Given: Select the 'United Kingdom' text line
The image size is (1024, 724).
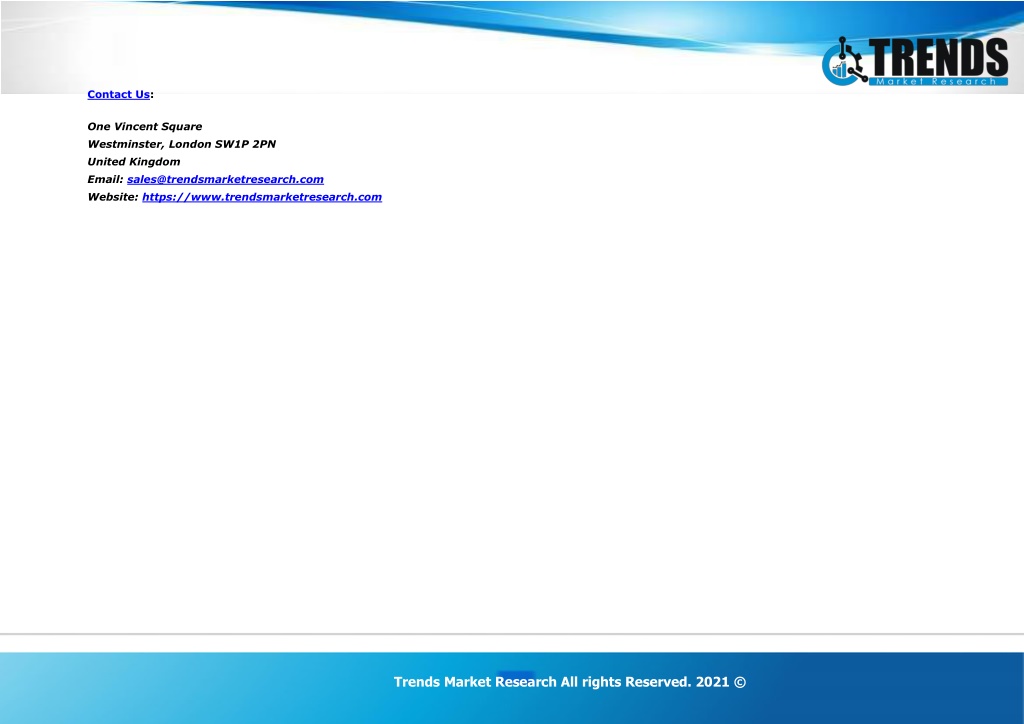Looking at the screenshot, I should [x=134, y=162].
